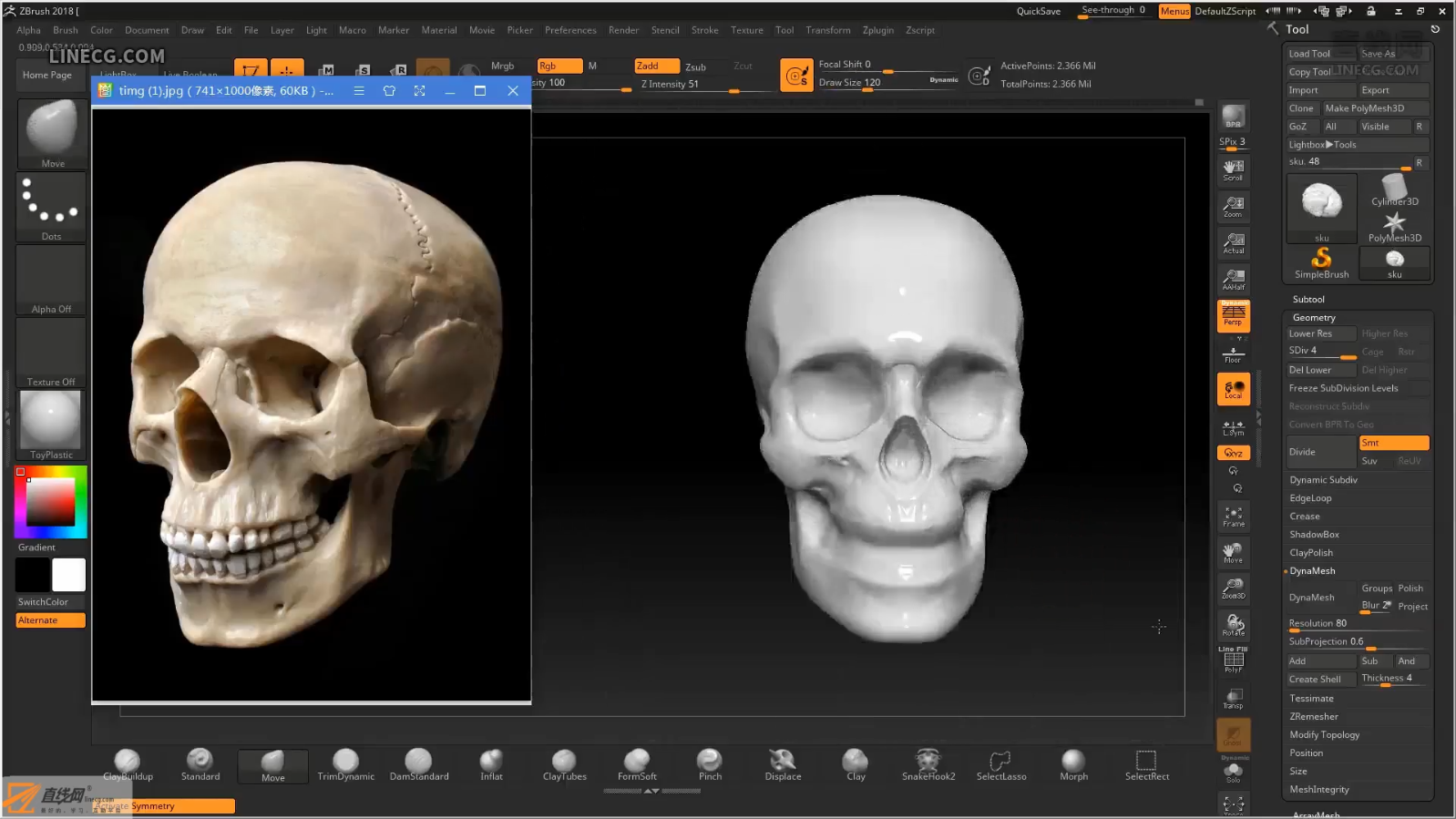Click Make PolyMesh3D button
This screenshot has height=819, width=1456.
pyautogui.click(x=1375, y=108)
